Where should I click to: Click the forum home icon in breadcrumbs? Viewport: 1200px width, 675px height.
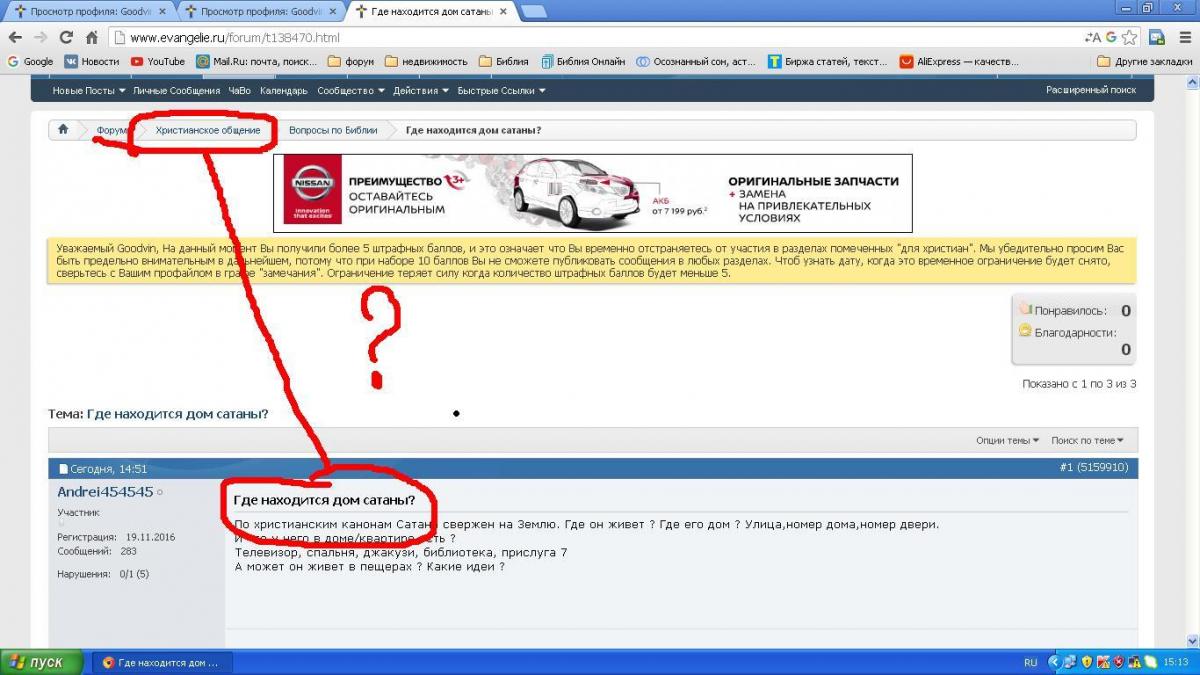tap(63, 130)
